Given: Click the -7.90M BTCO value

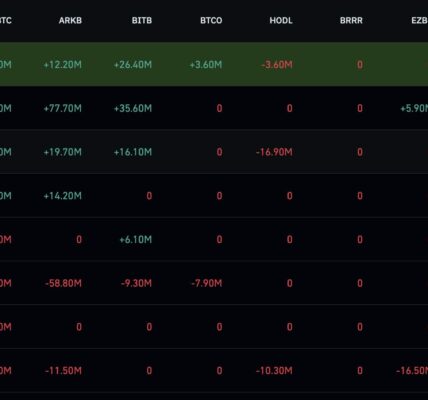Looking at the screenshot, I should [207, 283].
